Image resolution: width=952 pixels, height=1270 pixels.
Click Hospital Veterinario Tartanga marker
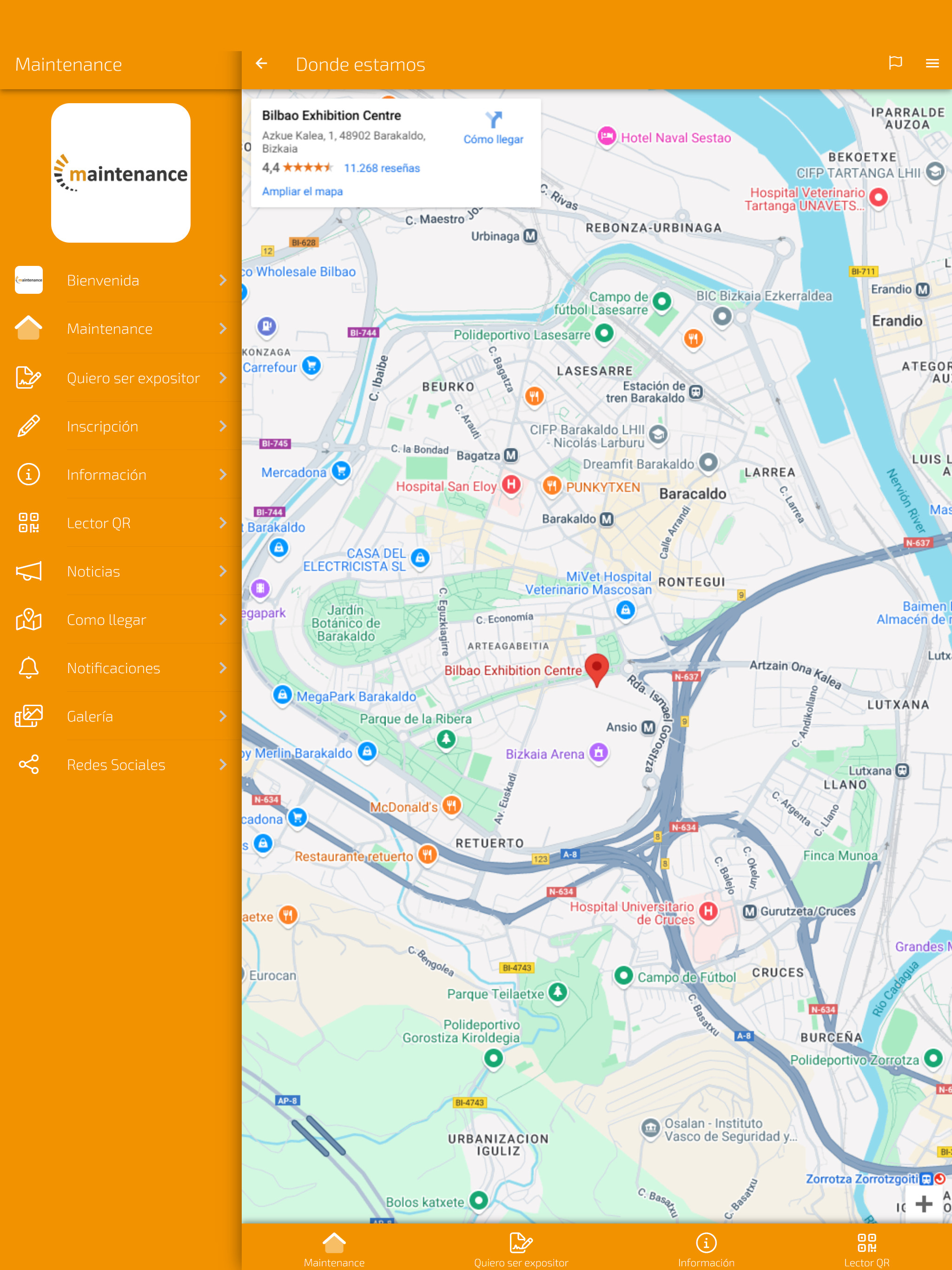879,198
